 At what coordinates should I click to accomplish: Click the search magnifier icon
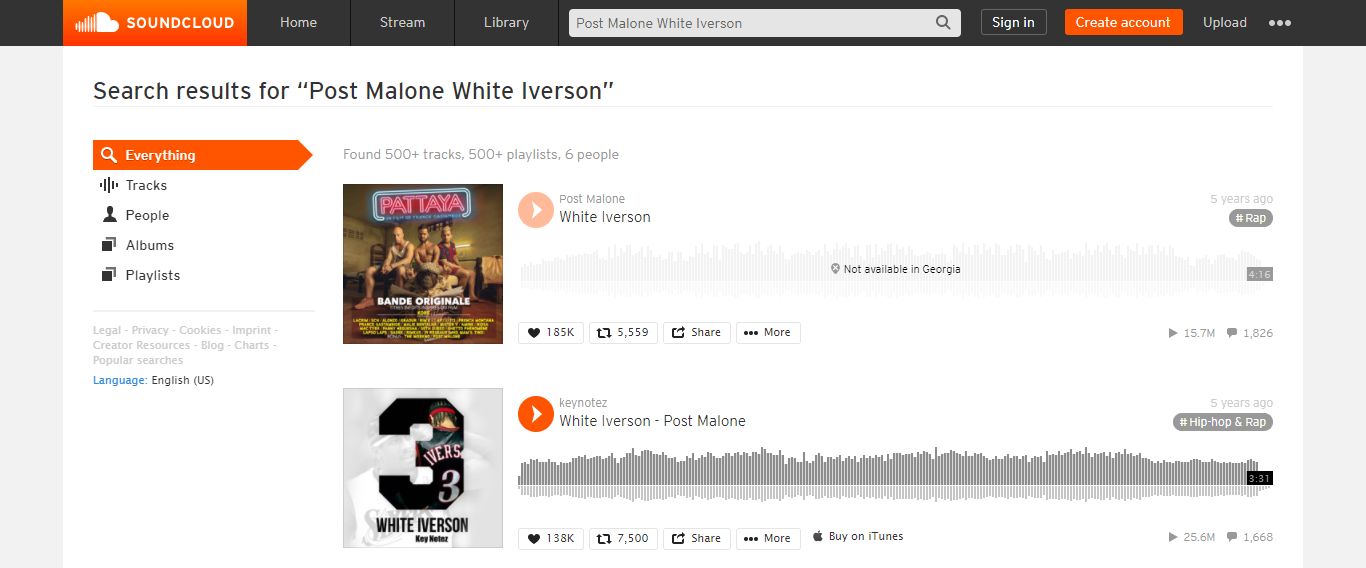tap(943, 23)
